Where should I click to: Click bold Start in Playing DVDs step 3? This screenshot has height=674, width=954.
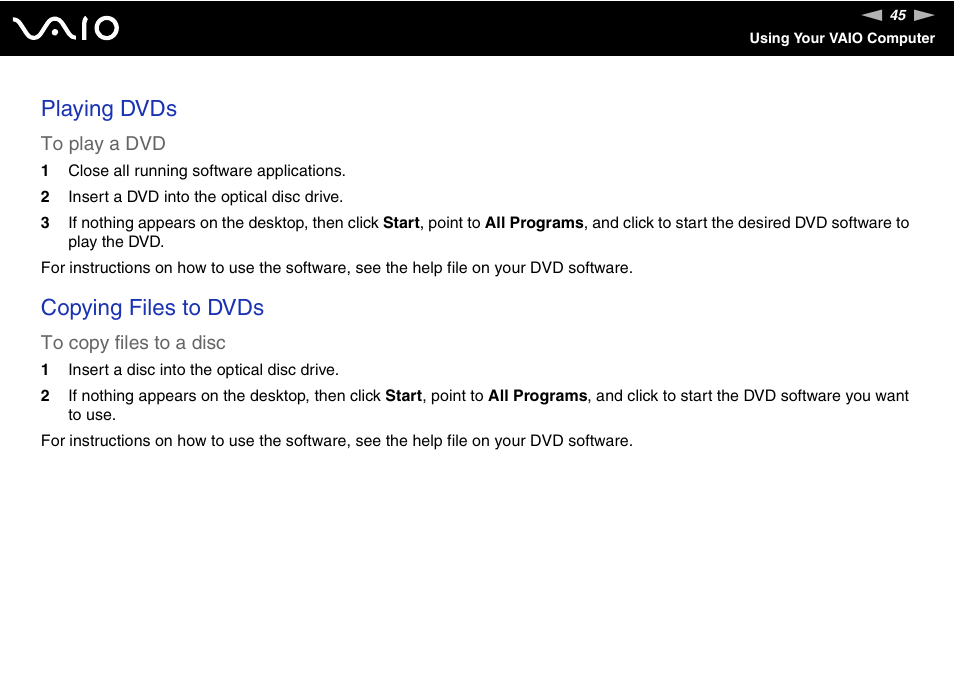[401, 223]
